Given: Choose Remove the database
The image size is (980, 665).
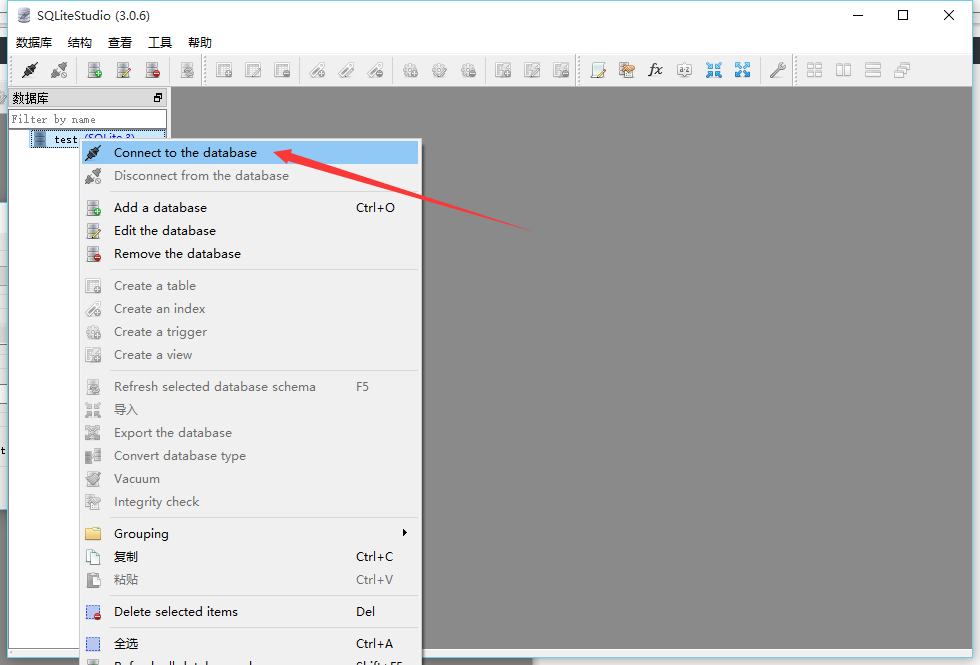Looking at the screenshot, I should [x=250, y=254].
